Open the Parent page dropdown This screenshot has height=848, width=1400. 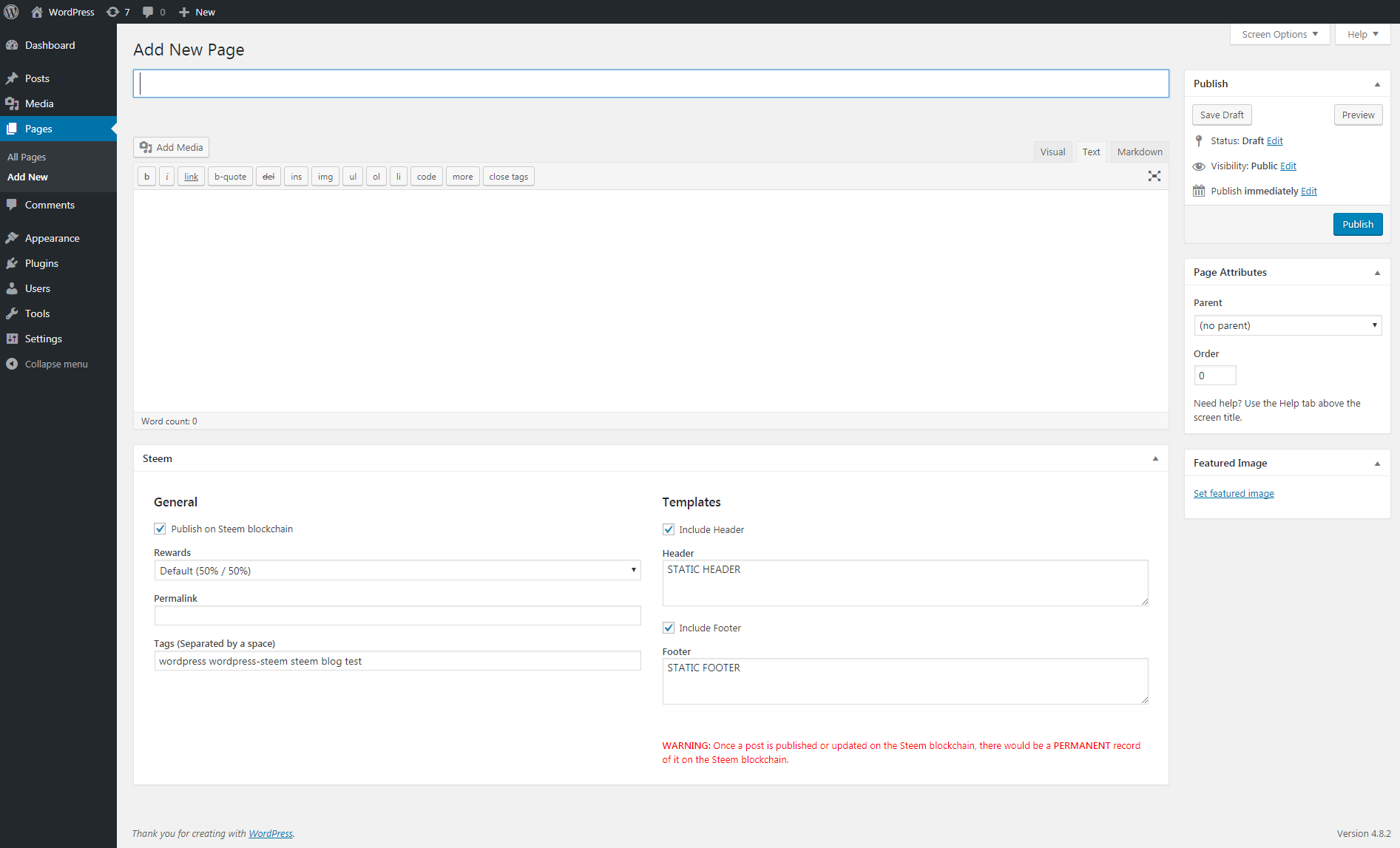(1288, 325)
